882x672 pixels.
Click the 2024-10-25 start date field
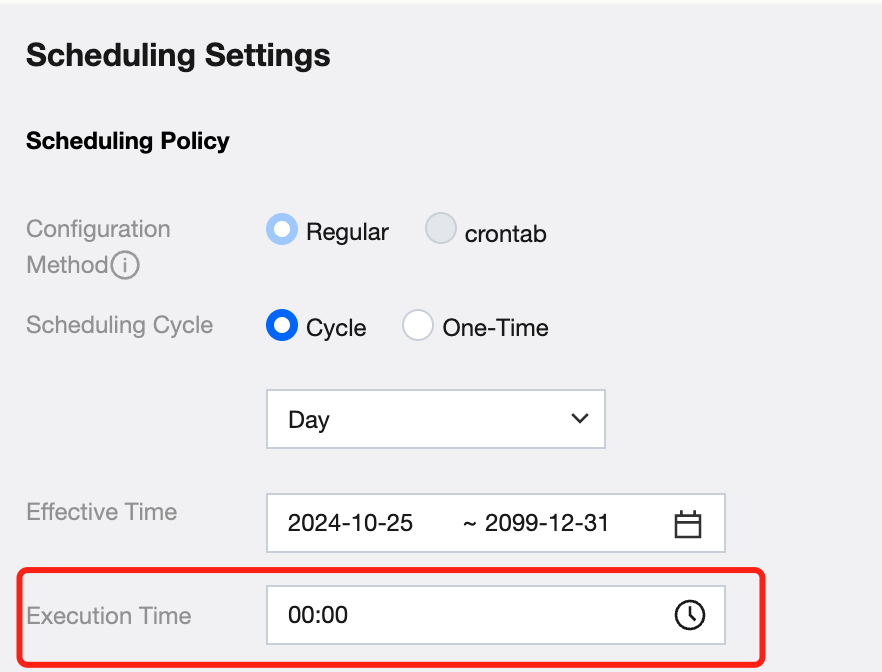tap(350, 523)
